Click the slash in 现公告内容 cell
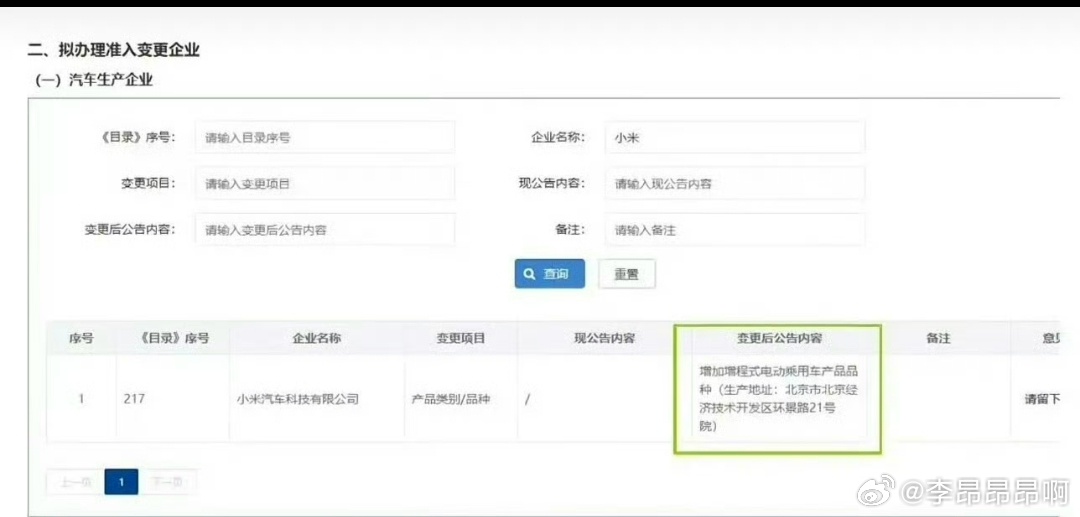1080x517 pixels. pyautogui.click(x=526, y=399)
